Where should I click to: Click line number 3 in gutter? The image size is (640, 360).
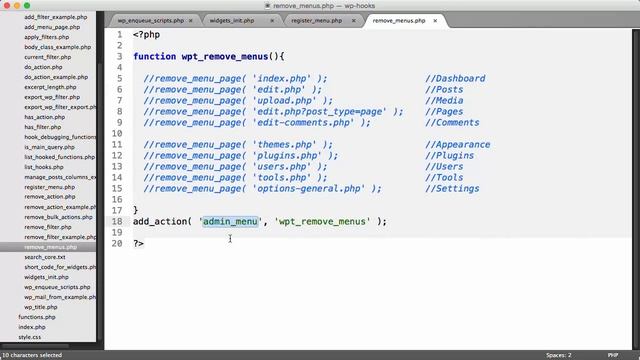120,56
